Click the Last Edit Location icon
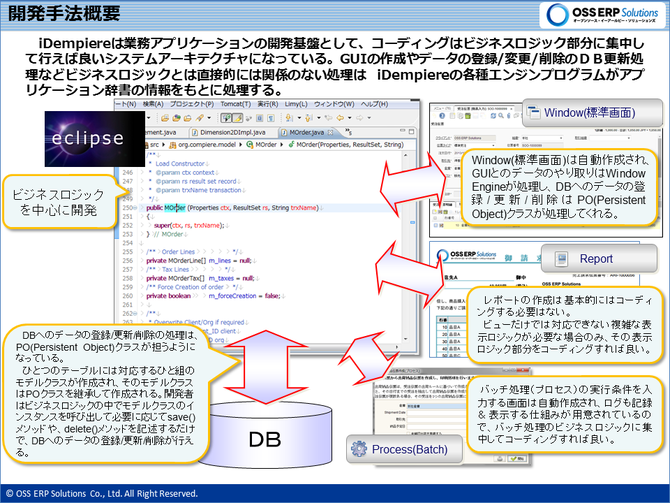Image resolution: width=670 pixels, height=503 pixels. pyautogui.click(x=328, y=118)
